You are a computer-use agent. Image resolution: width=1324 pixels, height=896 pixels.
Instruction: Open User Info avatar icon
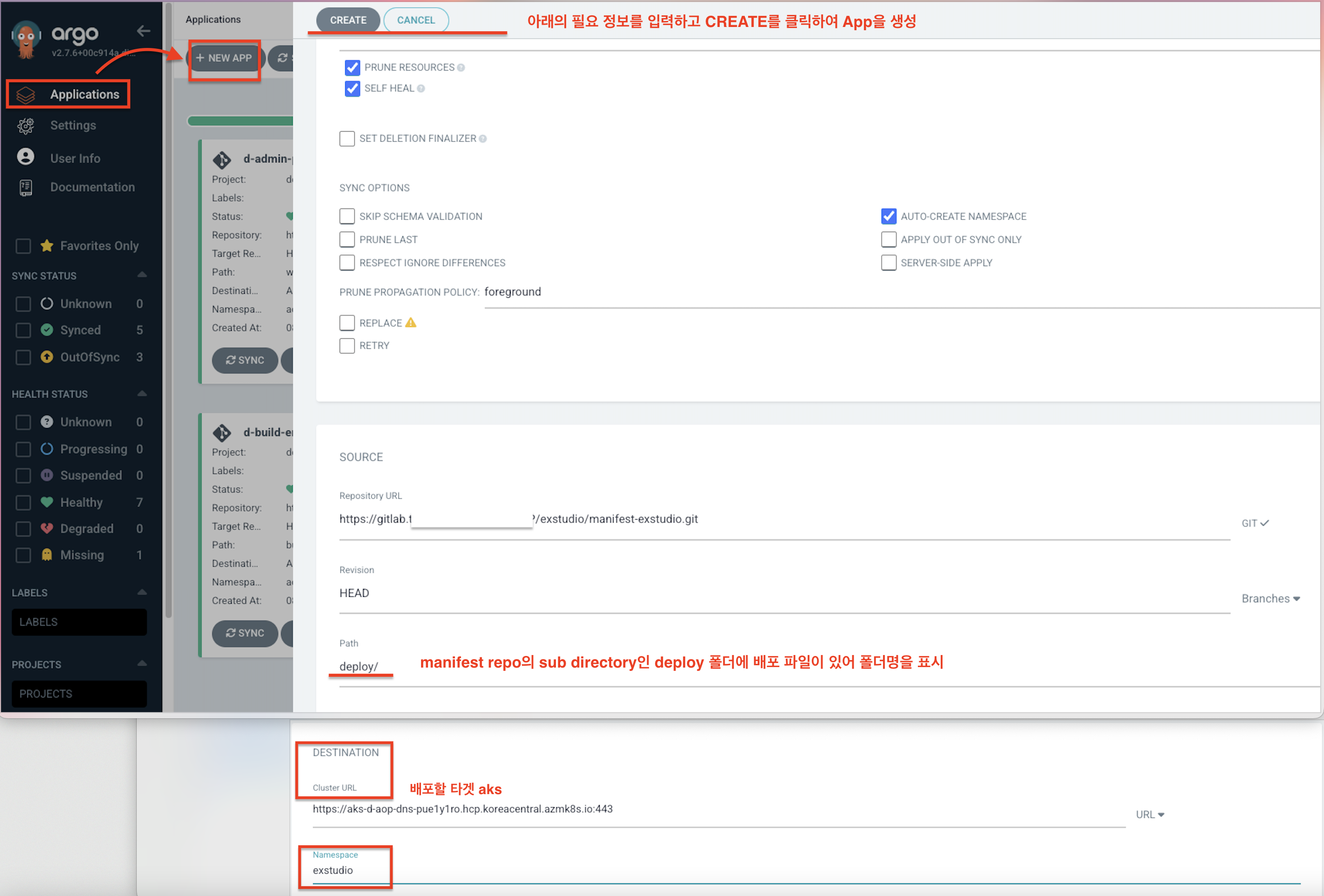click(26, 157)
